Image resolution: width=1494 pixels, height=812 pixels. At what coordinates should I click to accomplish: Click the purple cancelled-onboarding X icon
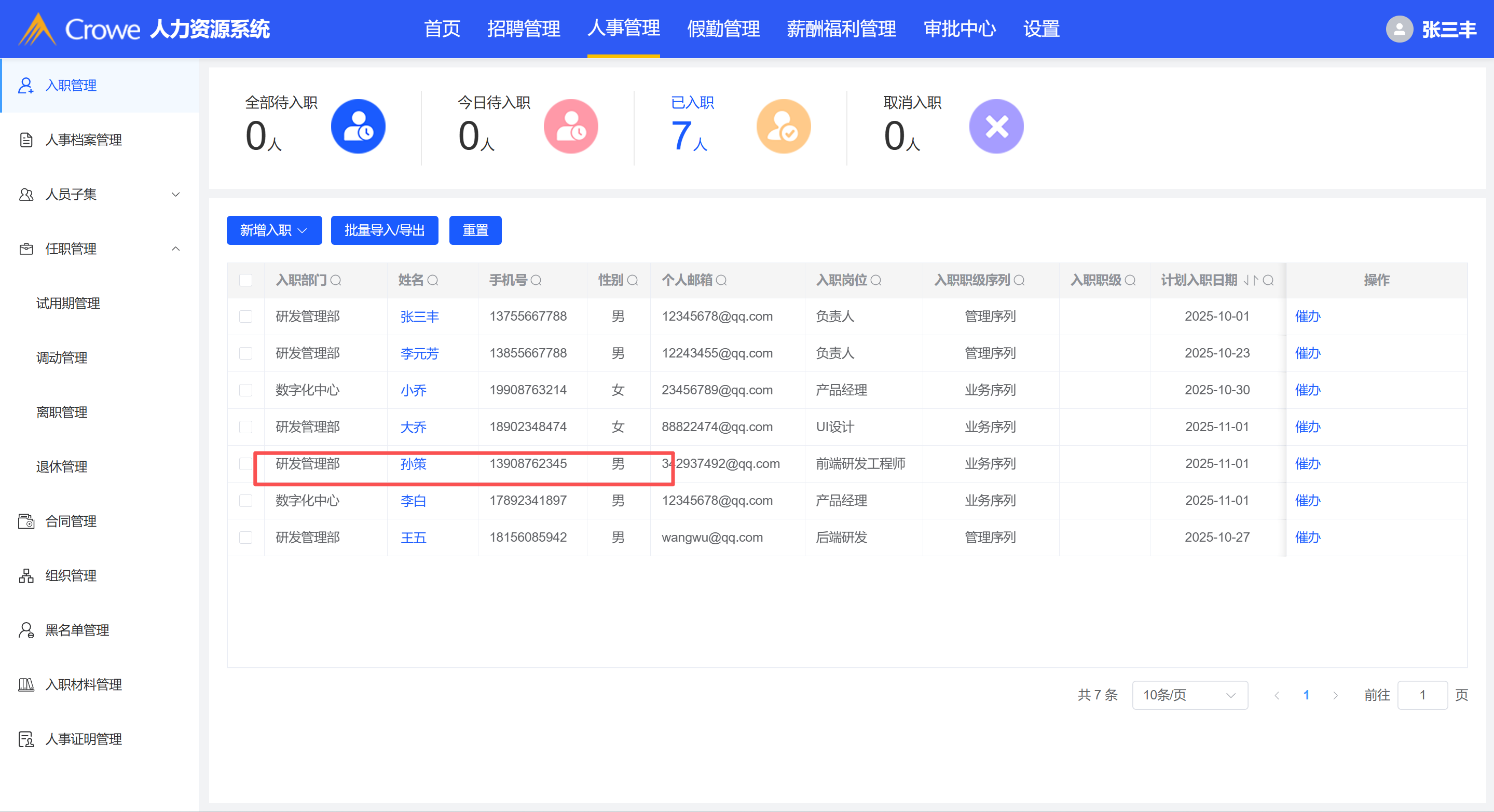coord(996,127)
